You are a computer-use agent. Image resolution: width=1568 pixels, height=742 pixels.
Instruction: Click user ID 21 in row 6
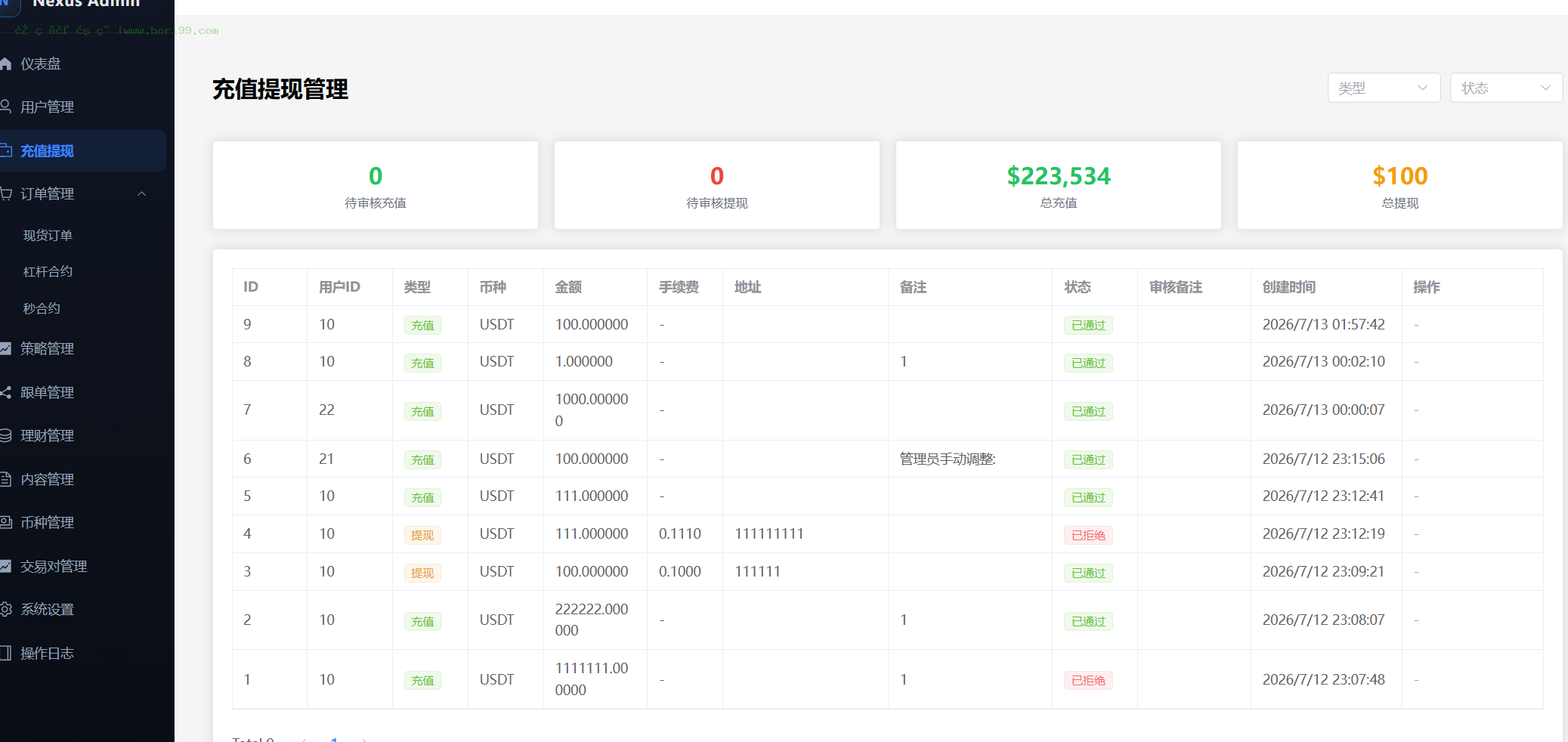(x=326, y=459)
